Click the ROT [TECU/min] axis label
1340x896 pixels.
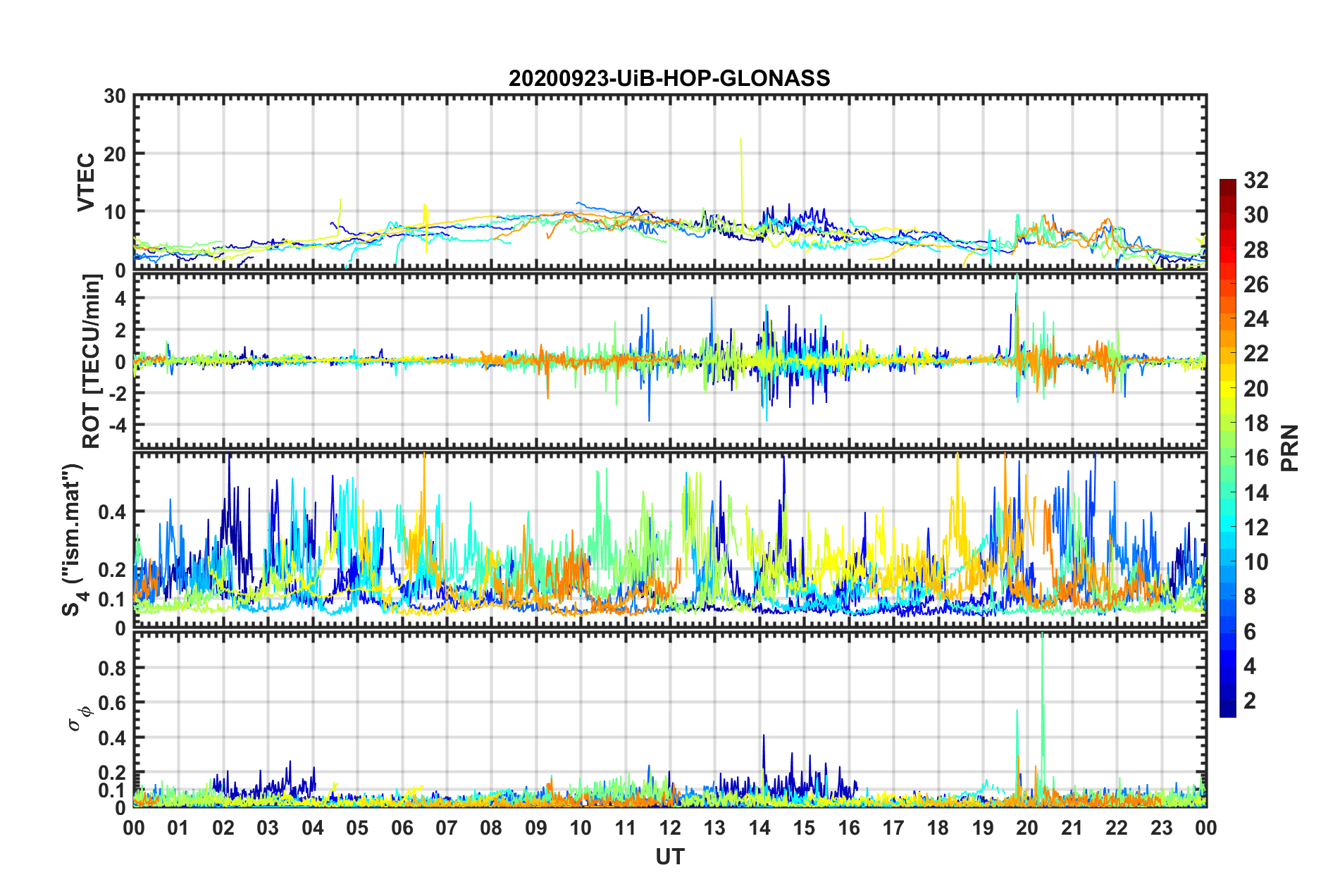tap(92, 361)
